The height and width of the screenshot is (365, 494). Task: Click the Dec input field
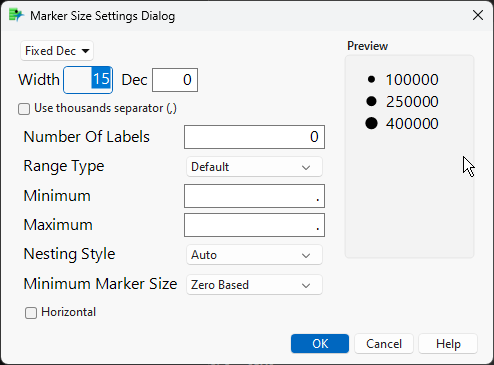coord(175,80)
